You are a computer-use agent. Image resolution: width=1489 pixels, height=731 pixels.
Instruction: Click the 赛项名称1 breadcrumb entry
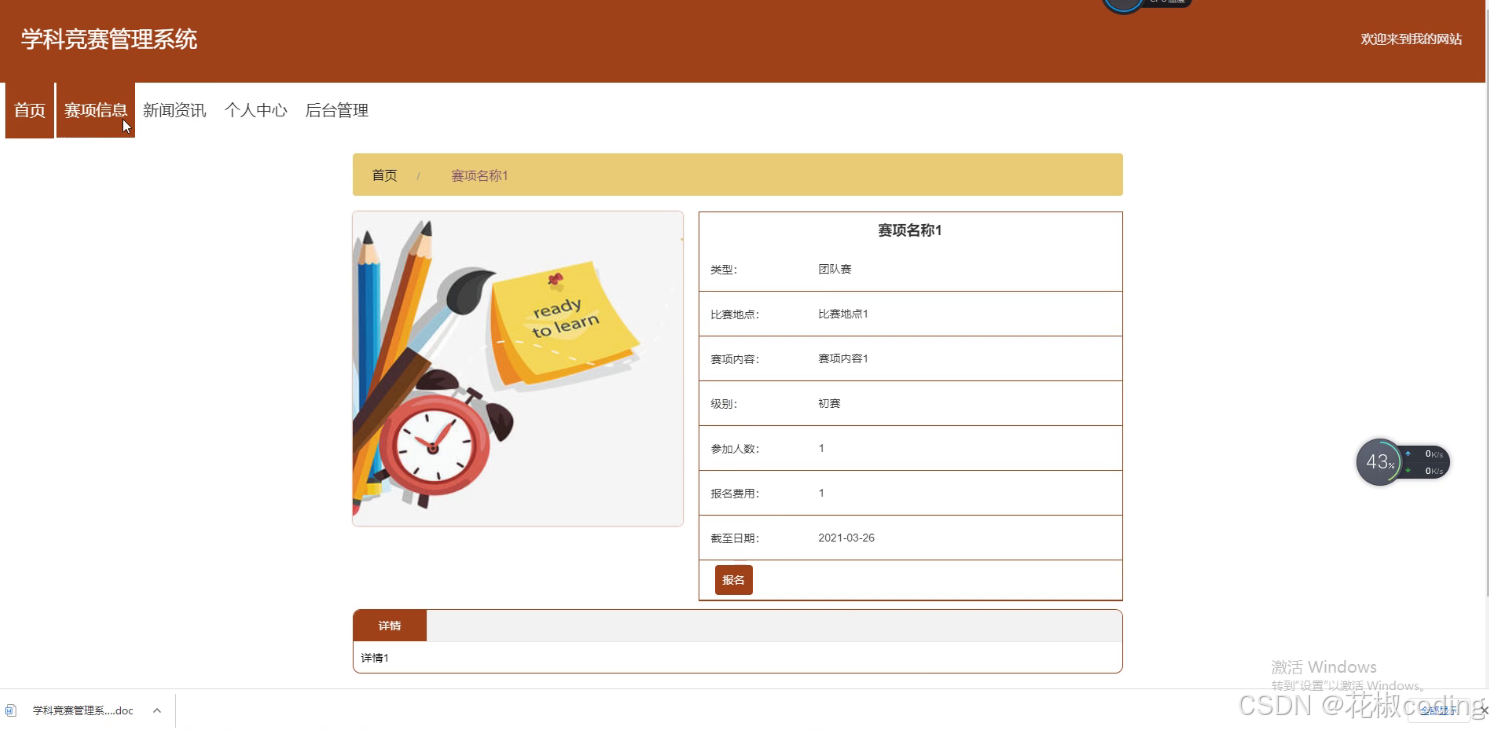(x=479, y=175)
